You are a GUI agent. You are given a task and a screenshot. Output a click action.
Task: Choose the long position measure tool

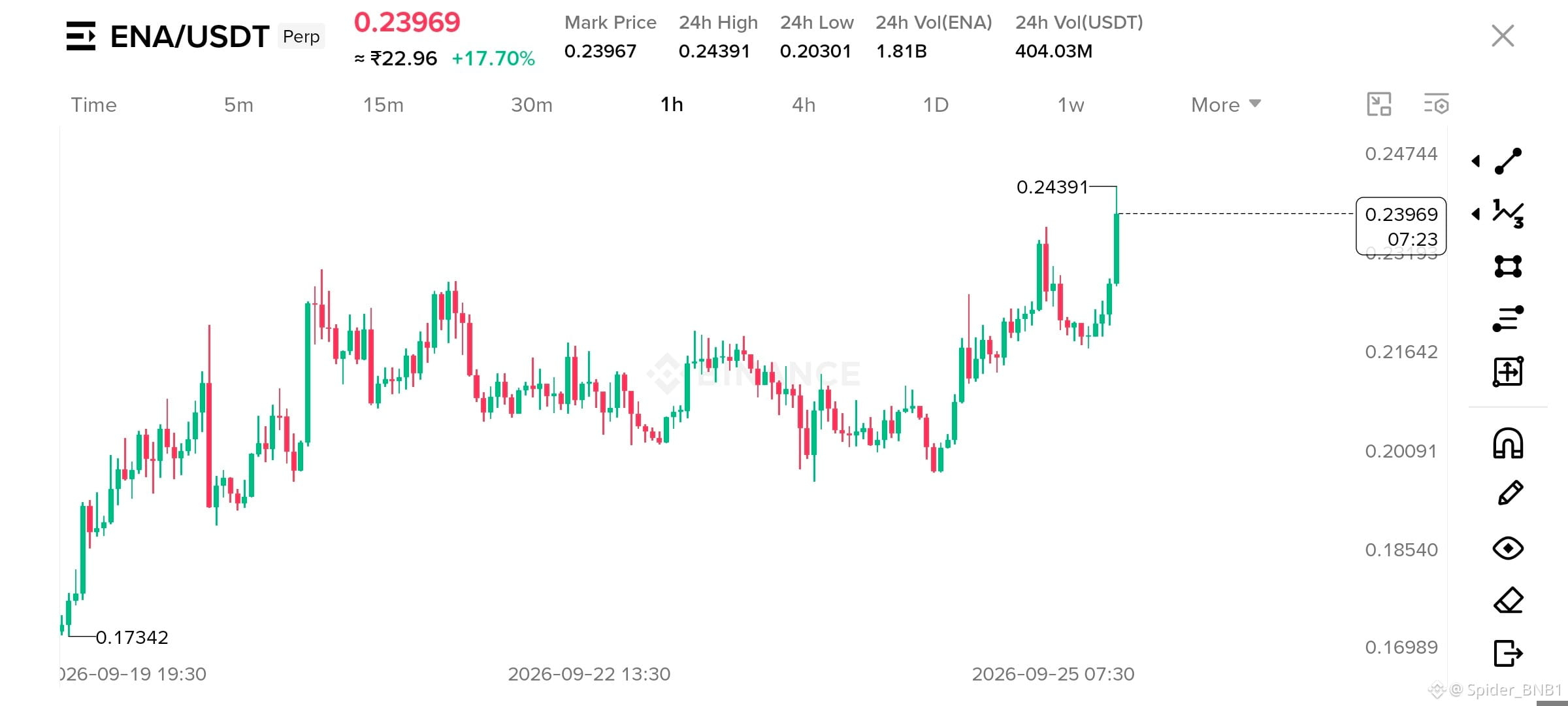pyautogui.click(x=1508, y=371)
